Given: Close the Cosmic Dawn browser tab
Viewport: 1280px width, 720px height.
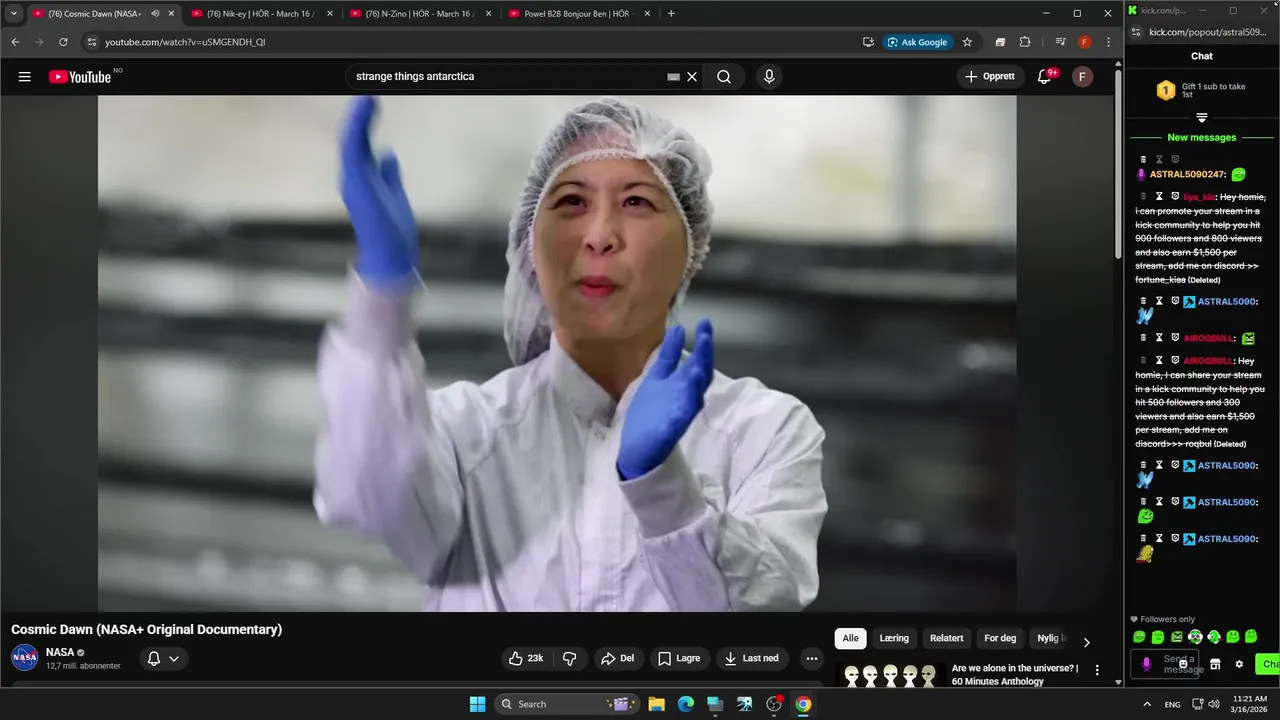Looking at the screenshot, I should point(171,14).
